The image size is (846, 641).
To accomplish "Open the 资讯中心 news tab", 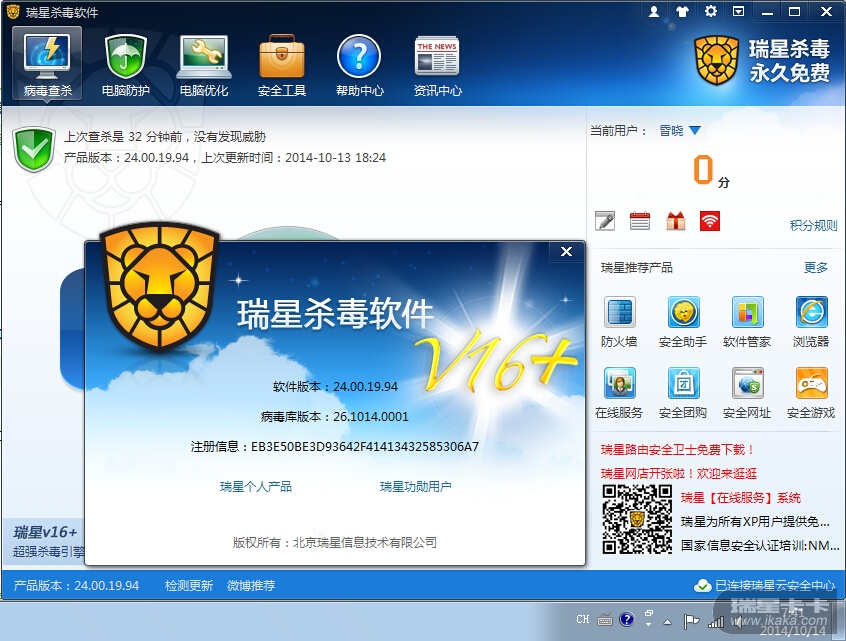I will pos(438,64).
